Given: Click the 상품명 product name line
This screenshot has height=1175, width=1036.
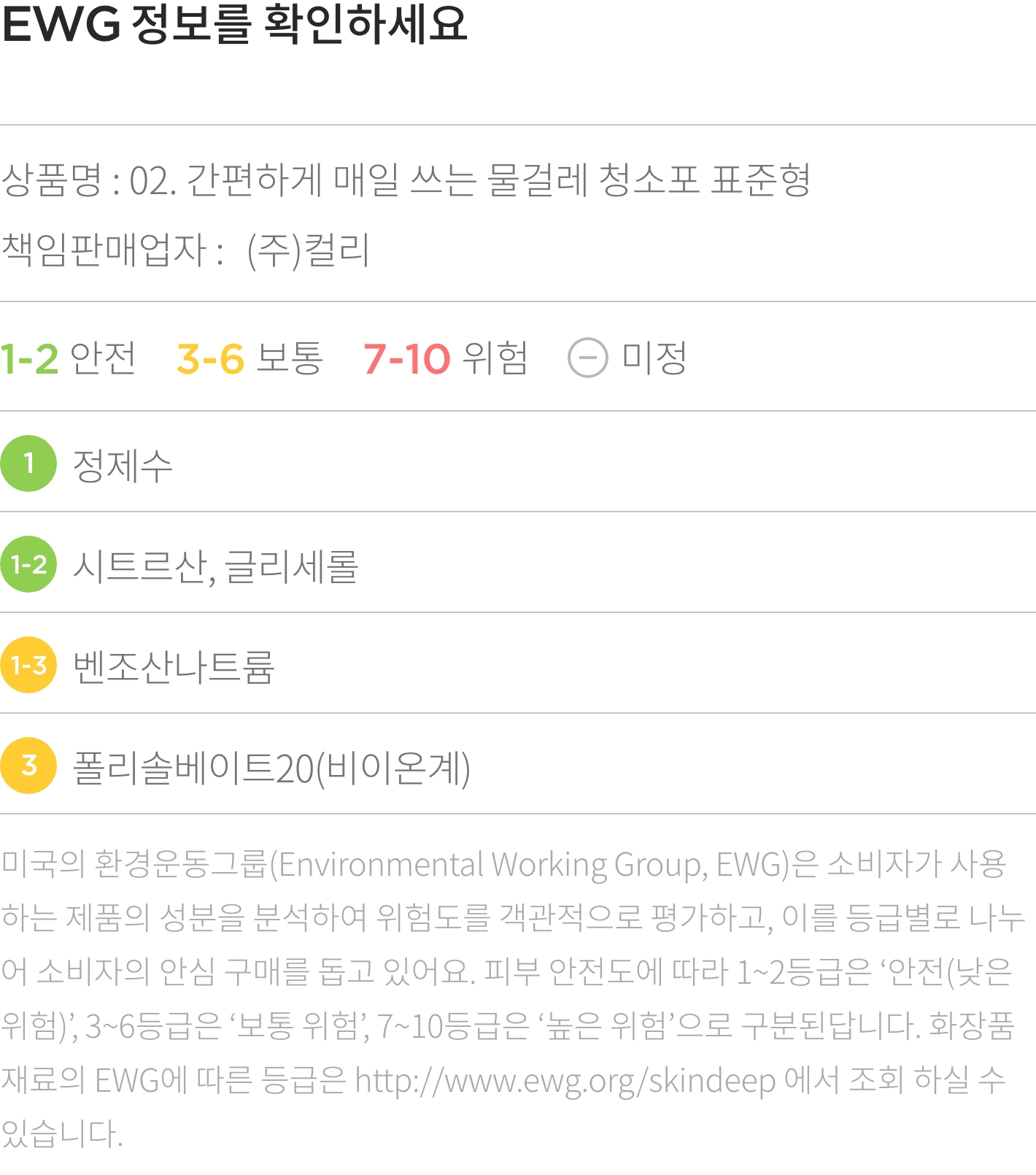Looking at the screenshot, I should (x=406, y=180).
